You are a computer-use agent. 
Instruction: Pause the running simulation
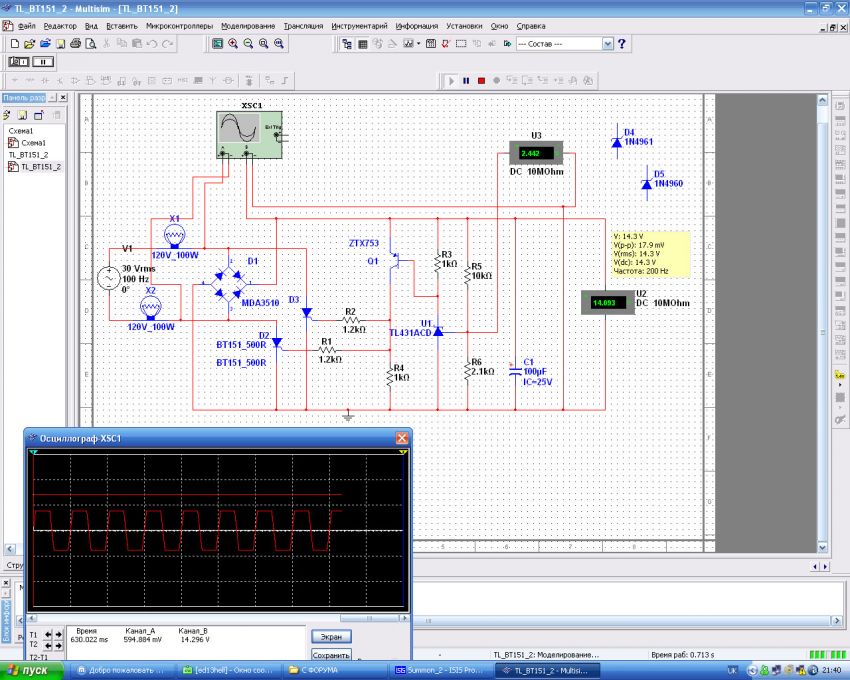466,79
